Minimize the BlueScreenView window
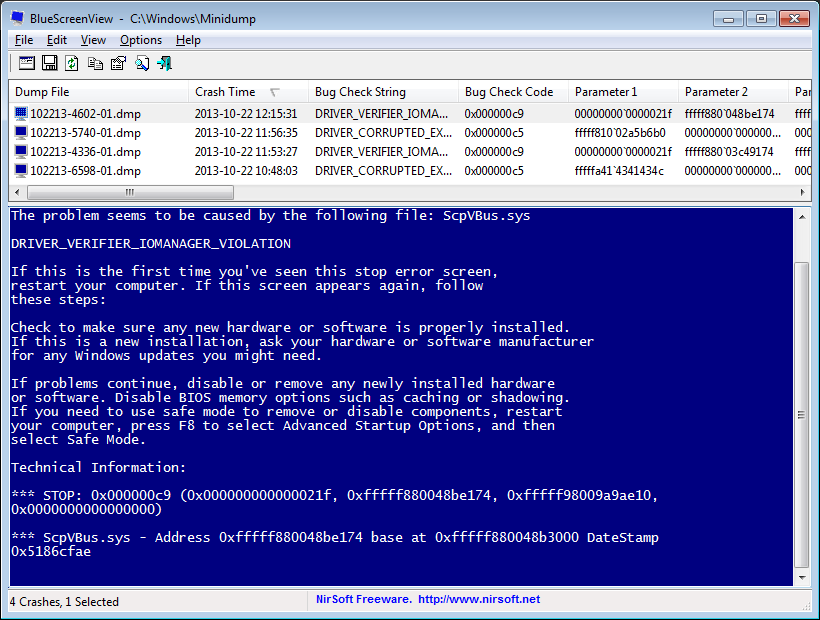This screenshot has width=820, height=620. click(728, 19)
